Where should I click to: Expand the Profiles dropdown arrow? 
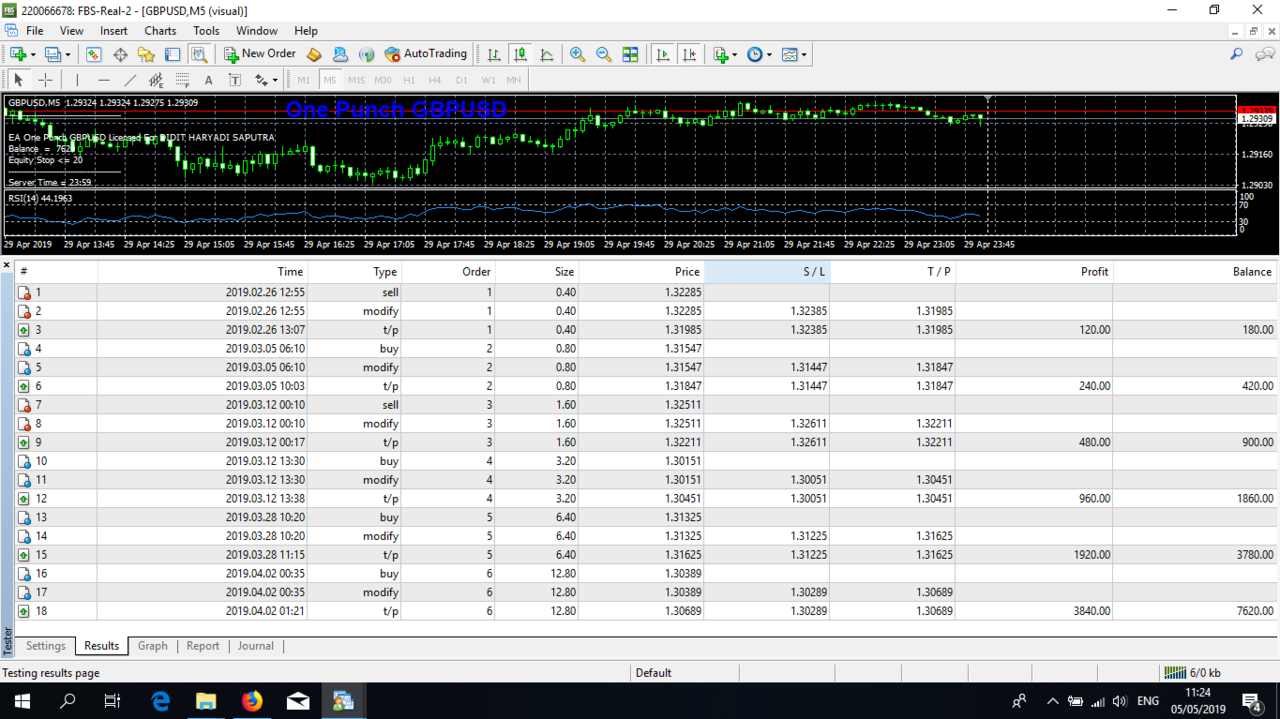67,55
